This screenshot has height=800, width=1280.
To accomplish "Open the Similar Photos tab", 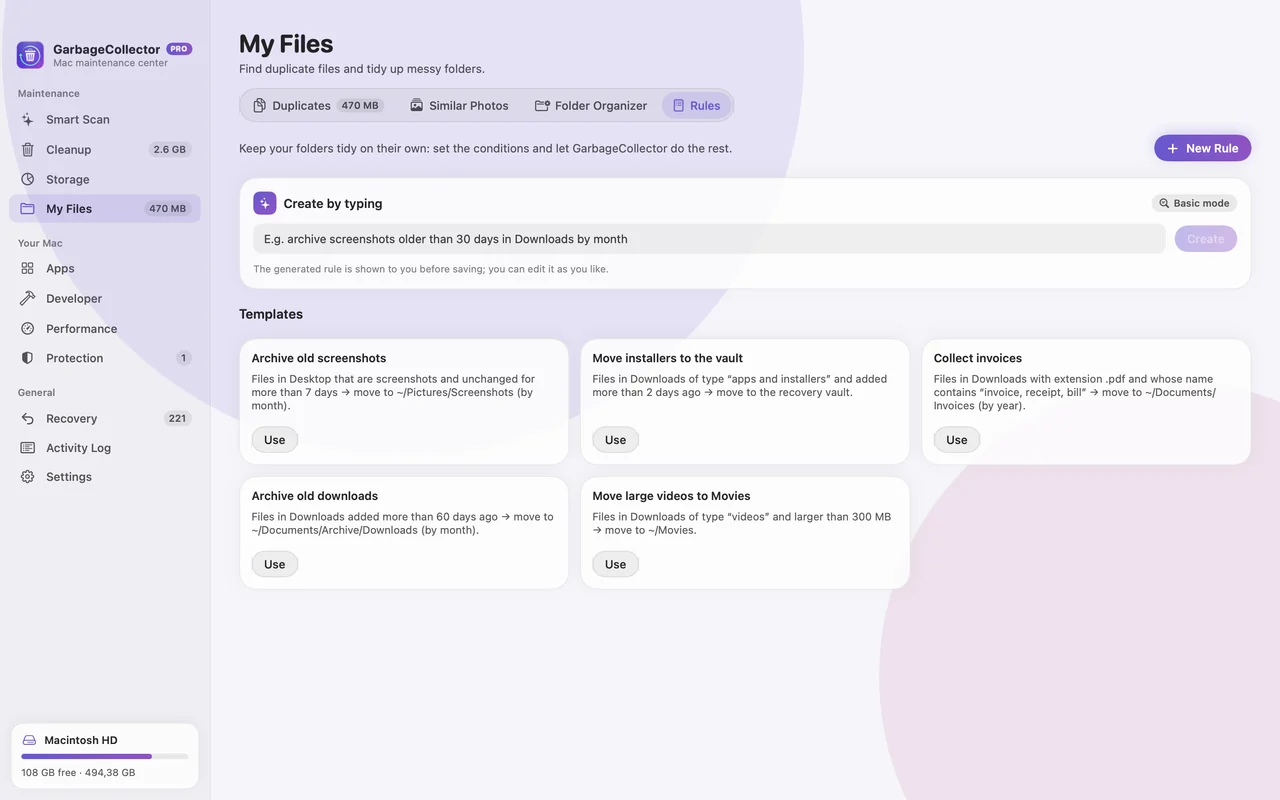I will point(459,106).
